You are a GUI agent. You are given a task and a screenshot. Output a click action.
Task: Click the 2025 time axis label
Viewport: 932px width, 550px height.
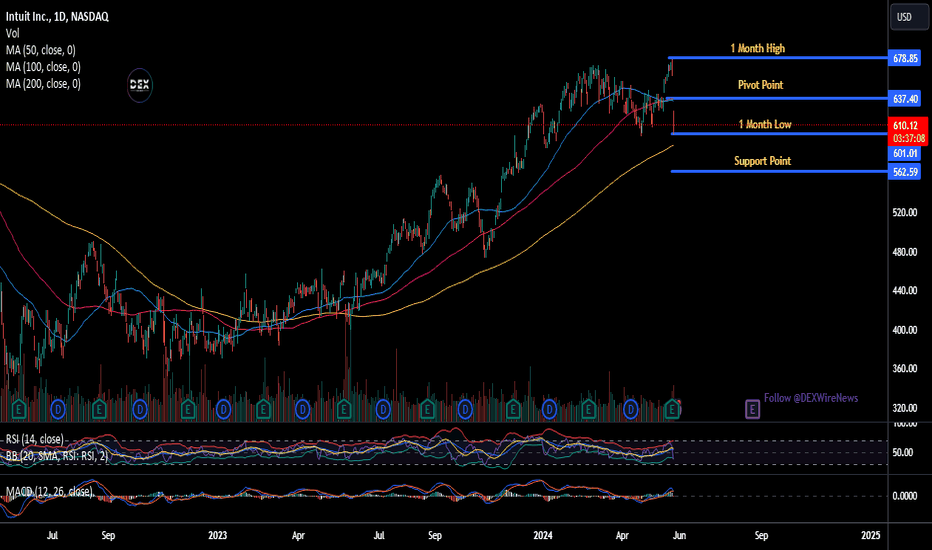click(871, 535)
